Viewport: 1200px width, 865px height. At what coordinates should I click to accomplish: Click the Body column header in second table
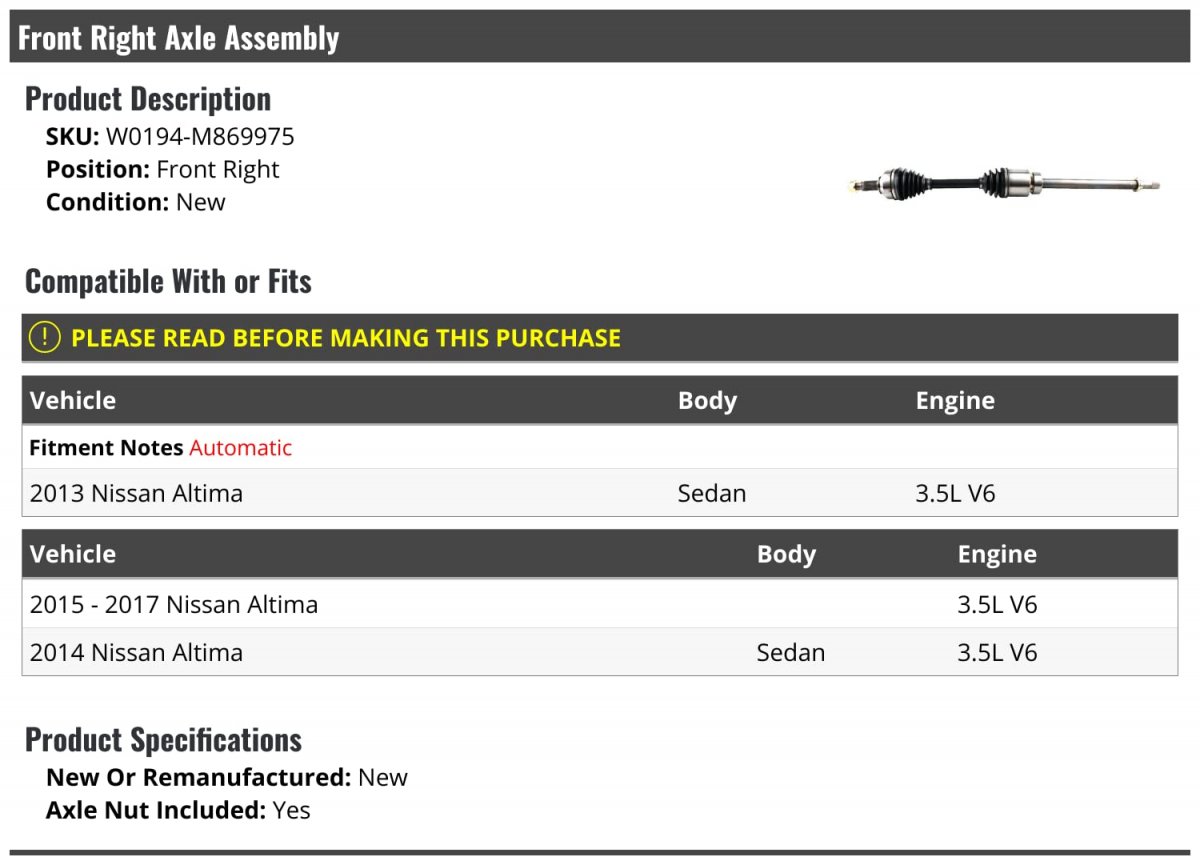pyautogui.click(x=786, y=554)
